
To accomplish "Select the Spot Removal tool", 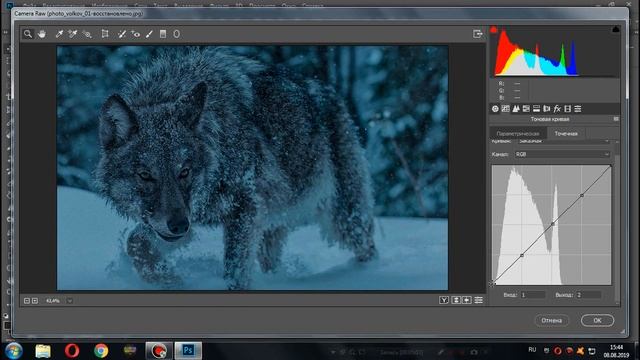I will point(122,34).
